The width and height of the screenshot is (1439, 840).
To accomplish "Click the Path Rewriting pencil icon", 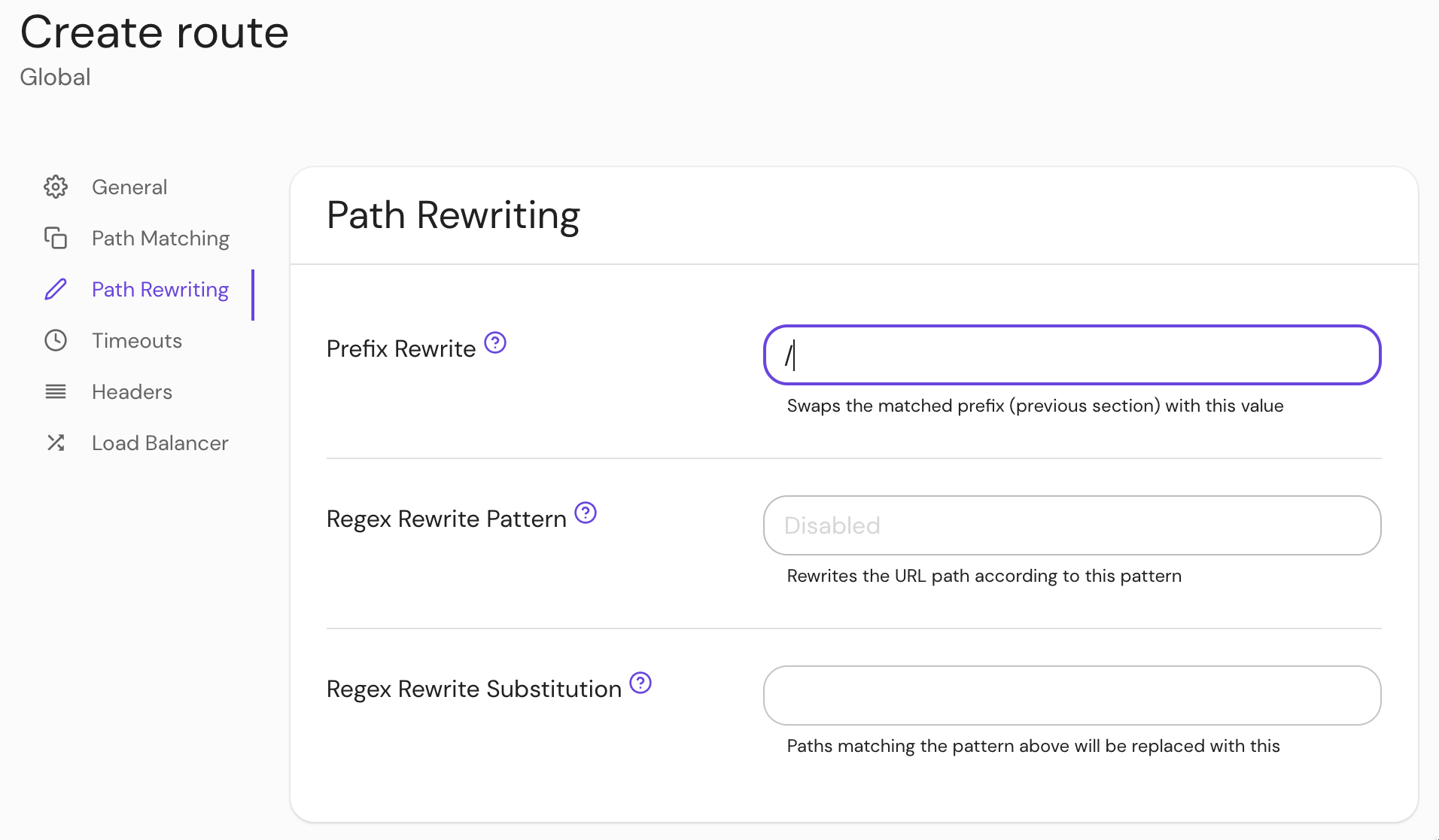I will point(56,288).
